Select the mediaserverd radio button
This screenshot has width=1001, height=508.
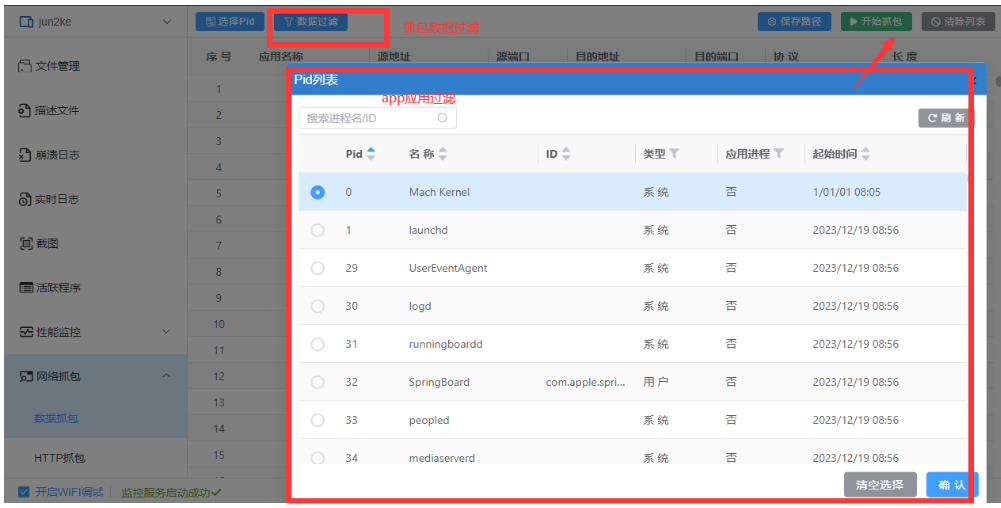click(x=317, y=458)
